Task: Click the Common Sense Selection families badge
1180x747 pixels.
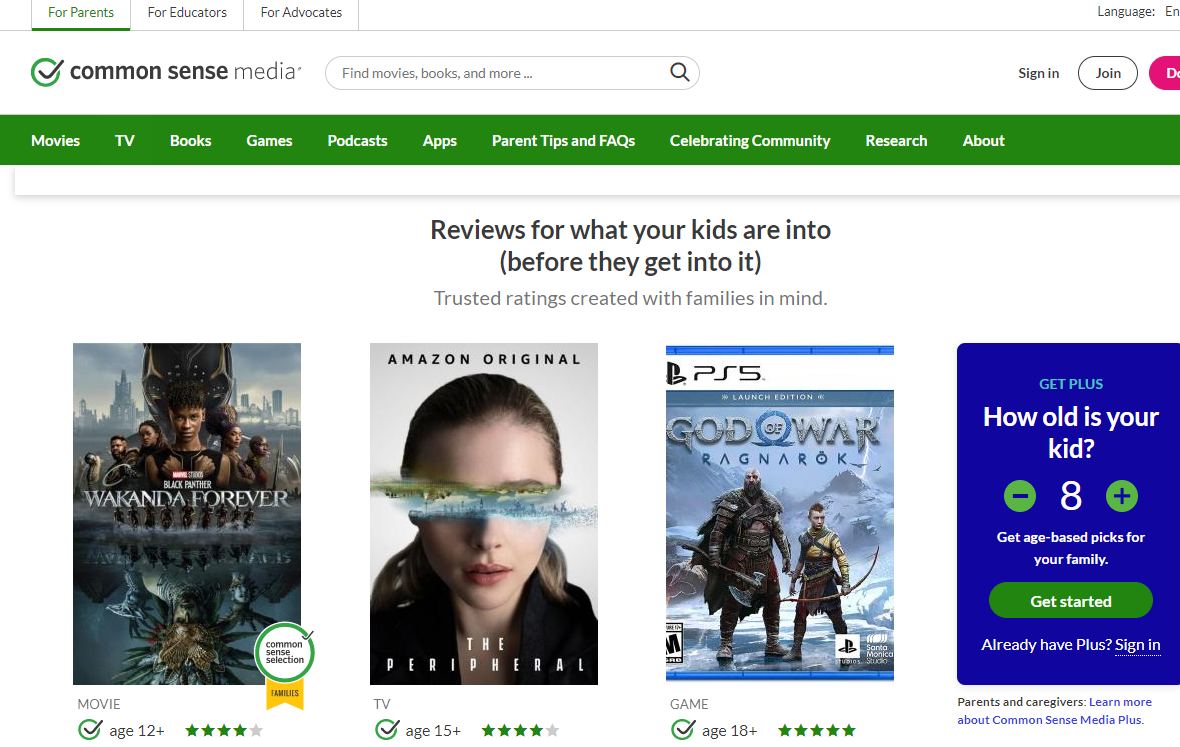Action: point(284,664)
